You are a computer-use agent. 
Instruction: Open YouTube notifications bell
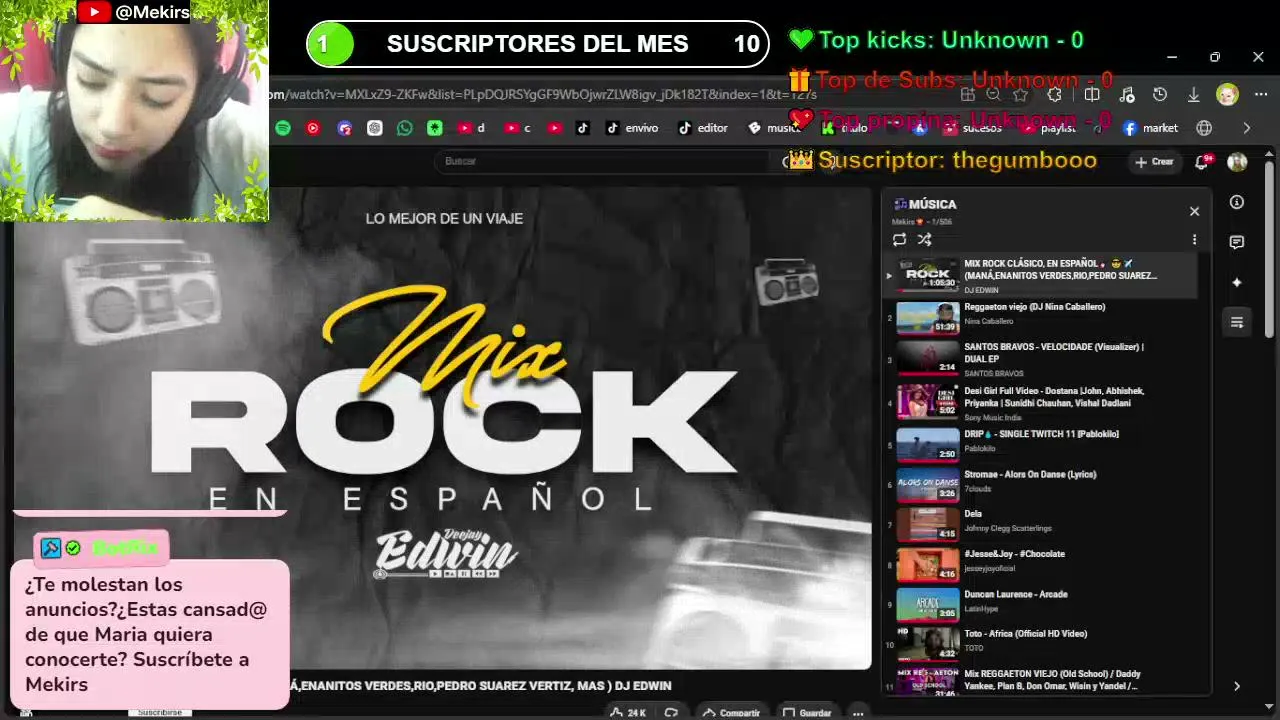coord(1203,162)
